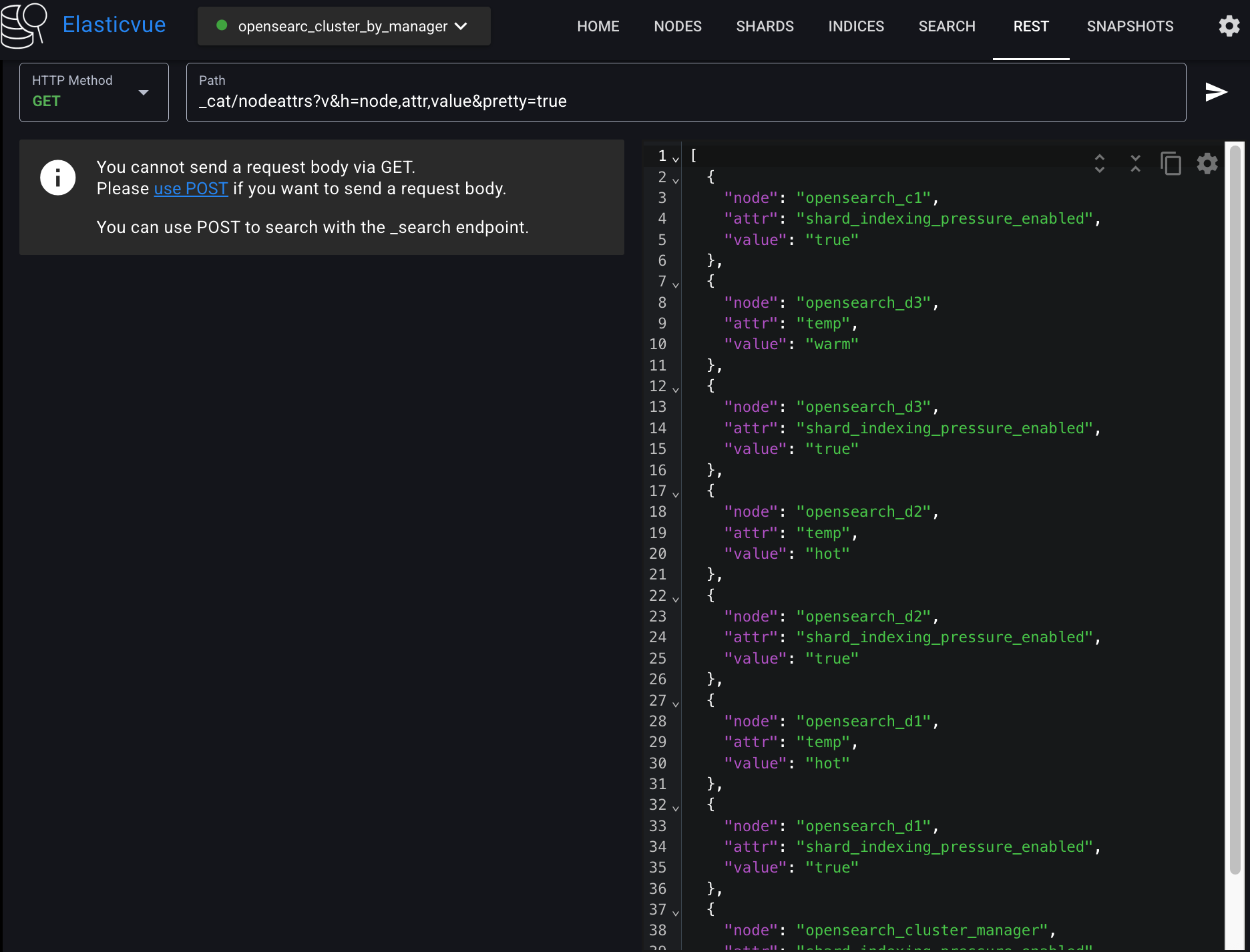Expand all folds in the response editor
The width and height of the screenshot is (1250, 952).
[1099, 164]
